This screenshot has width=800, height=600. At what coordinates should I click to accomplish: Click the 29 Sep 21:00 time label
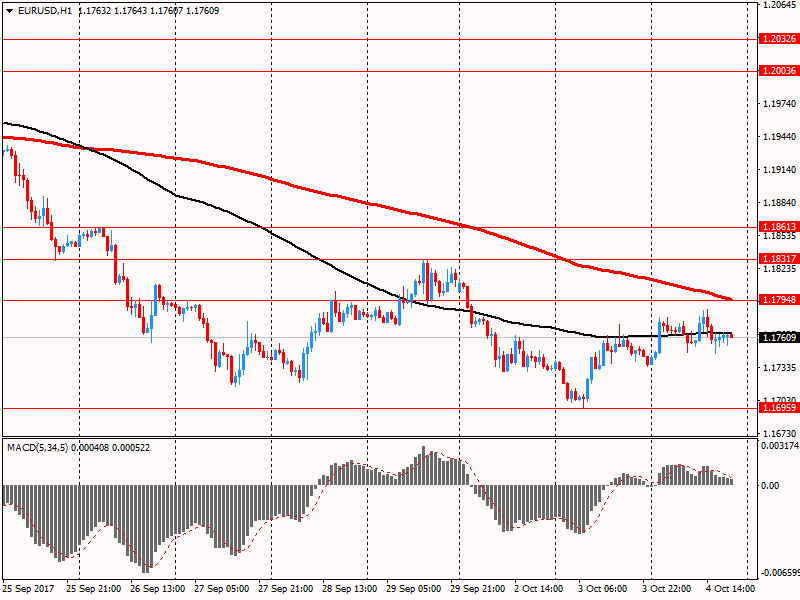pos(478,589)
